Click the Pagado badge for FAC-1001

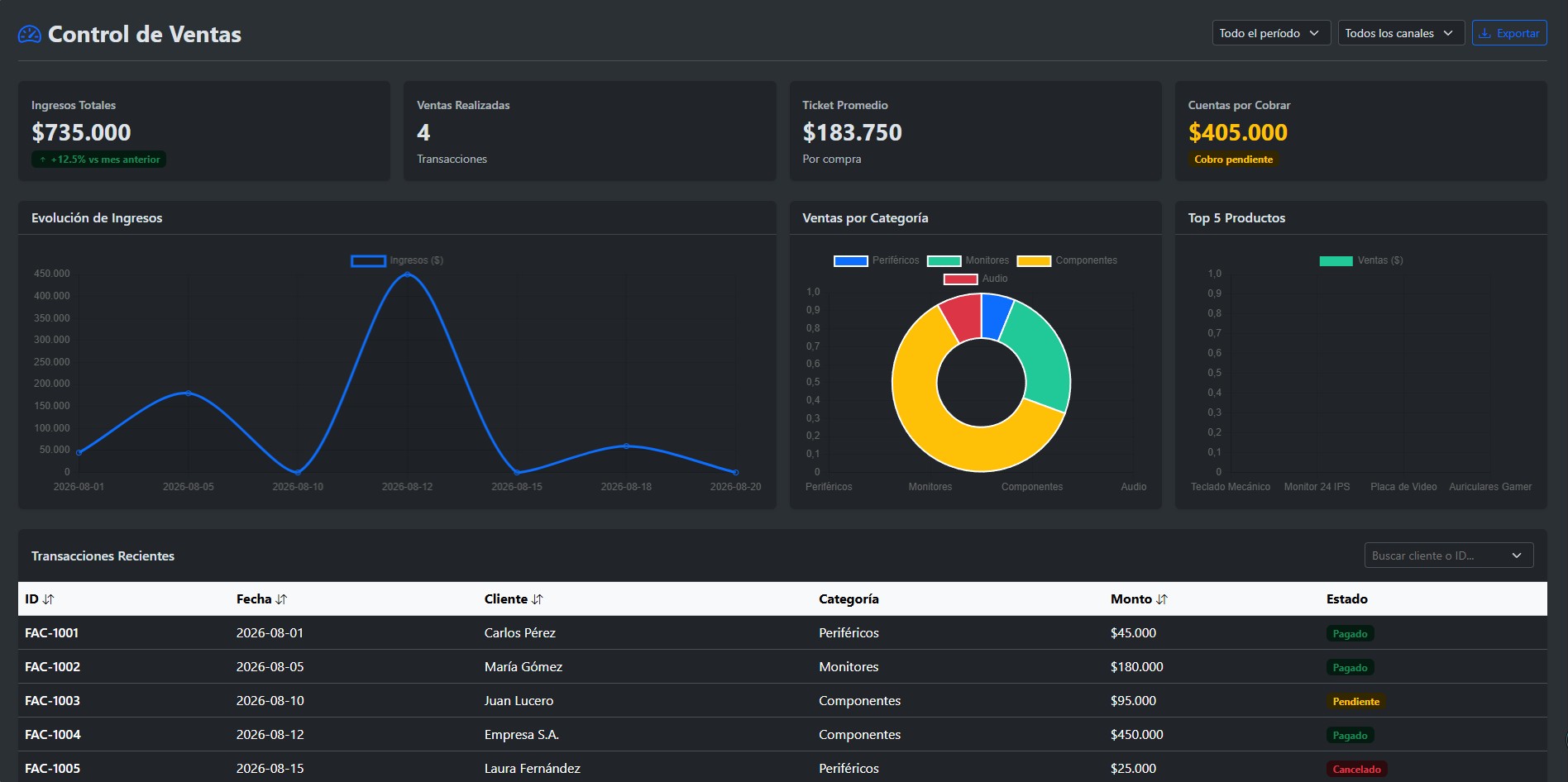point(1350,634)
